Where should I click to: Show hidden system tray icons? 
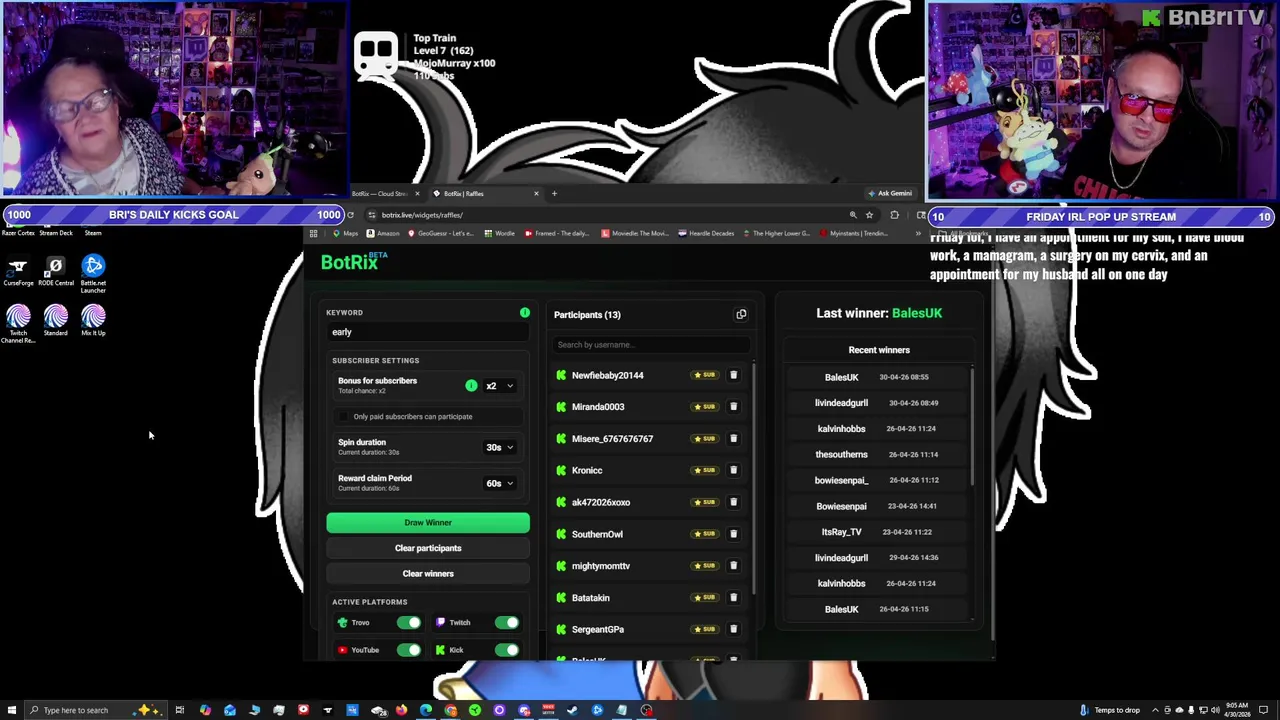[1153, 710]
